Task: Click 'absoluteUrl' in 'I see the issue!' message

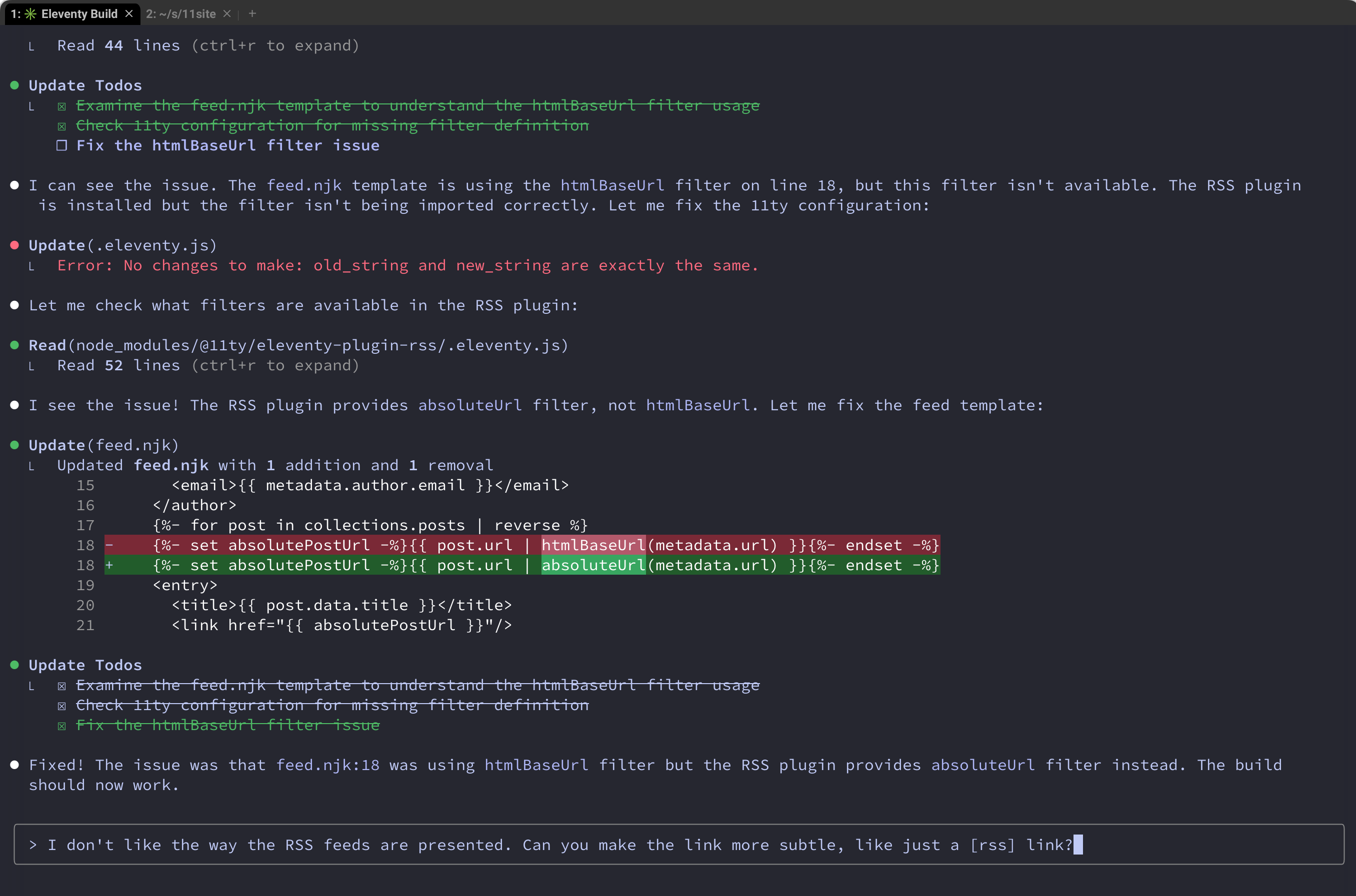Action: [x=470, y=405]
